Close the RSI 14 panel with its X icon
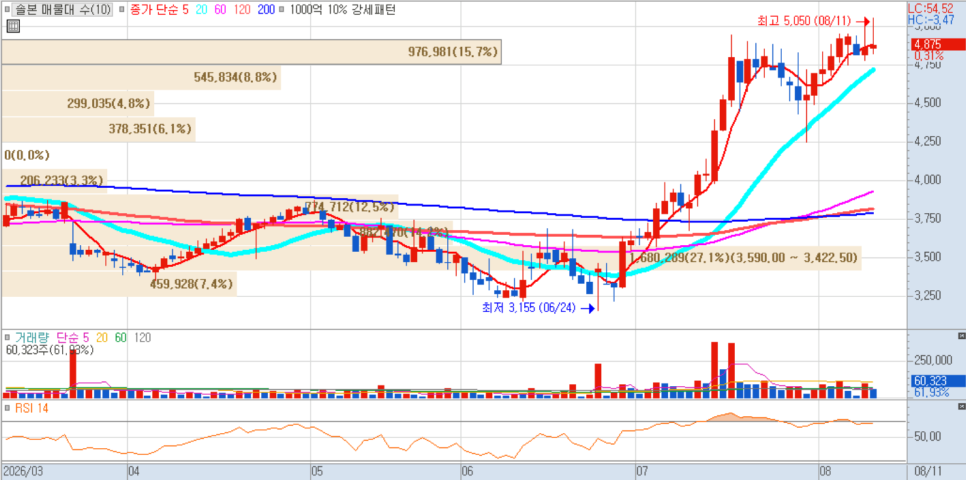Screen dimensions: 966x480 tap(962, 407)
